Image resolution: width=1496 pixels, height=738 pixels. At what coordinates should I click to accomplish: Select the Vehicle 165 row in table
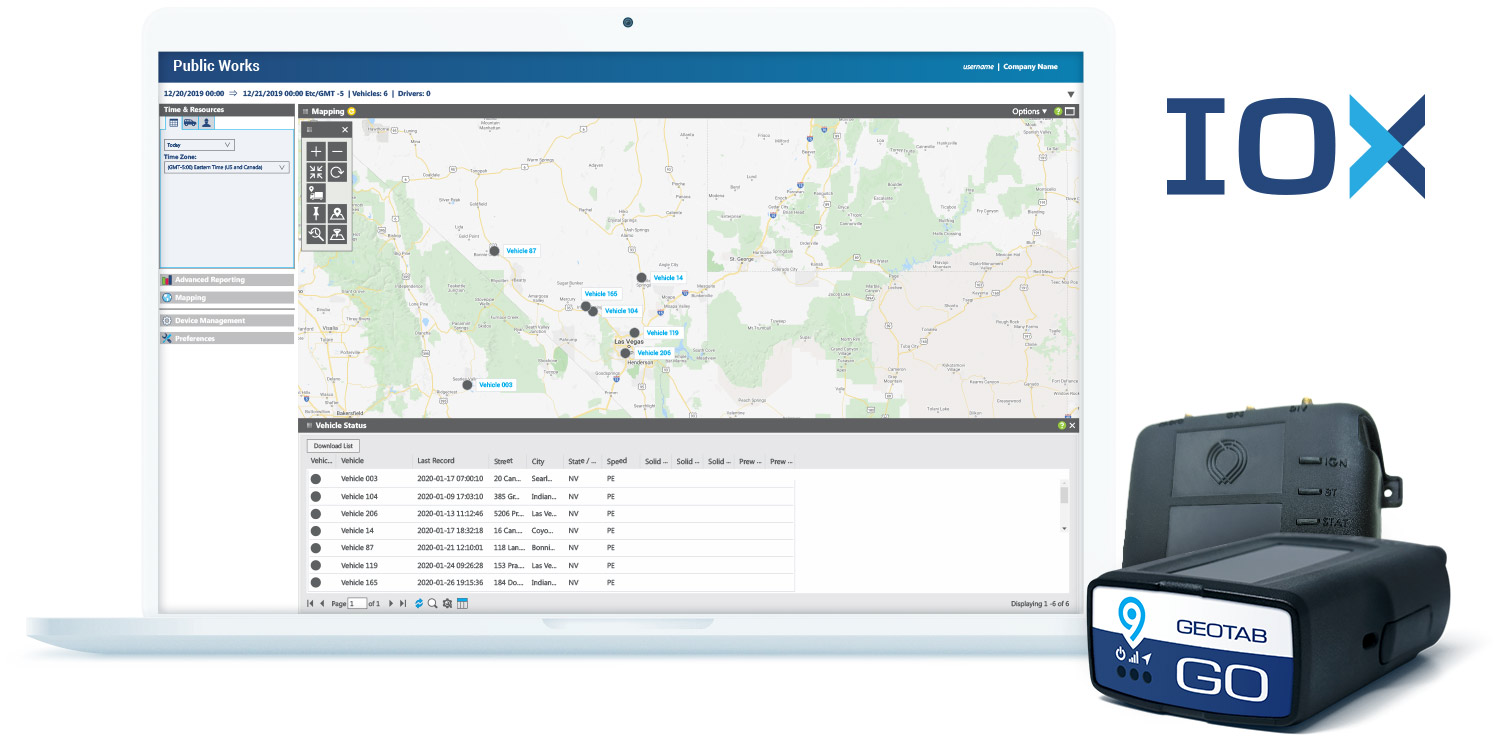pyautogui.click(x=550, y=582)
